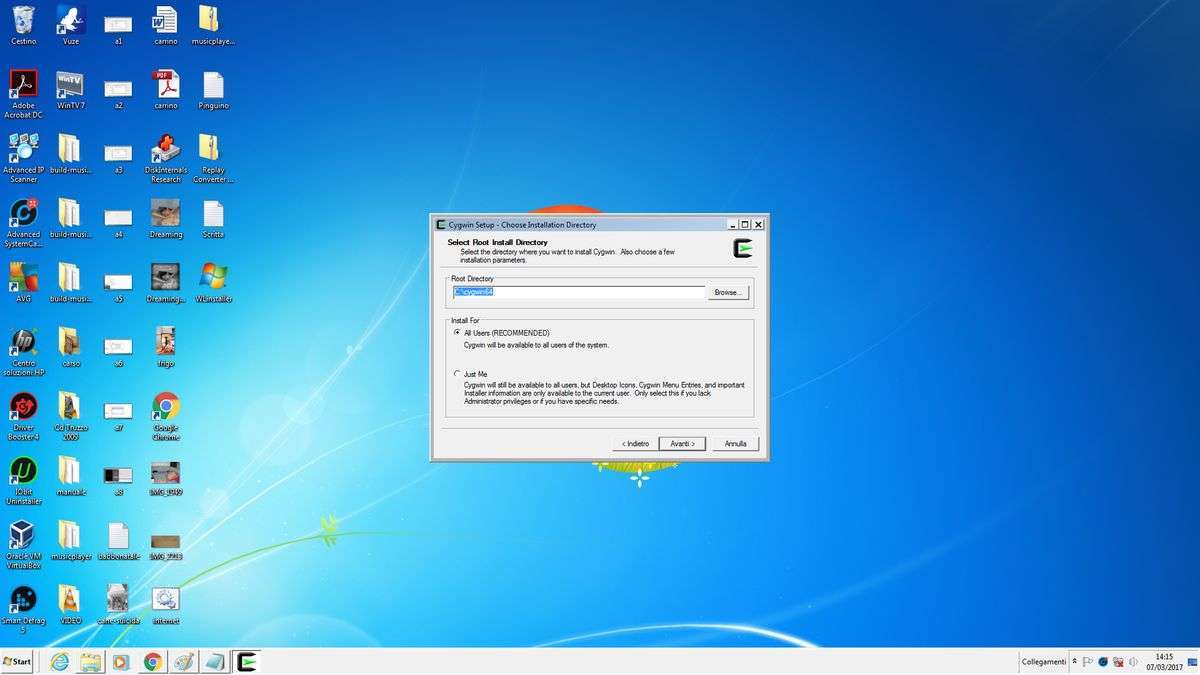Select the corso folder icon
This screenshot has height=675, width=1200.
click(x=70, y=347)
